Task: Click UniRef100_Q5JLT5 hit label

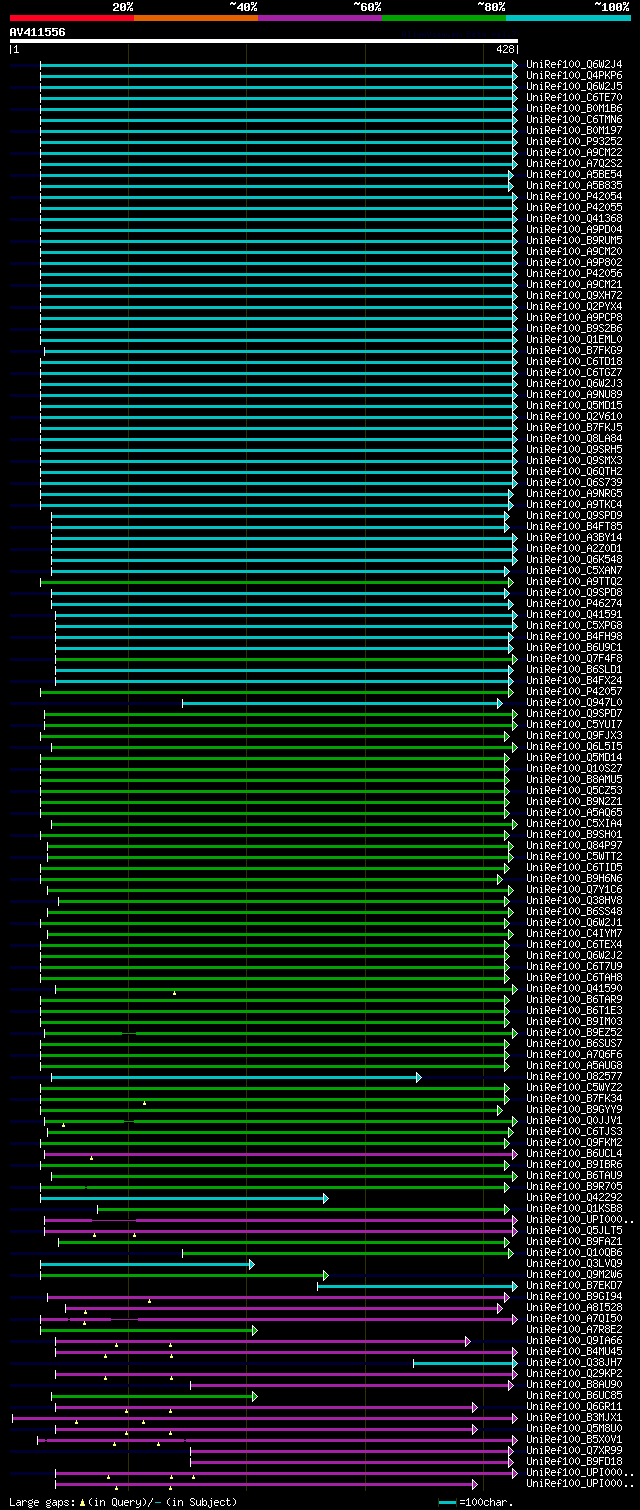Action: 574,1231
